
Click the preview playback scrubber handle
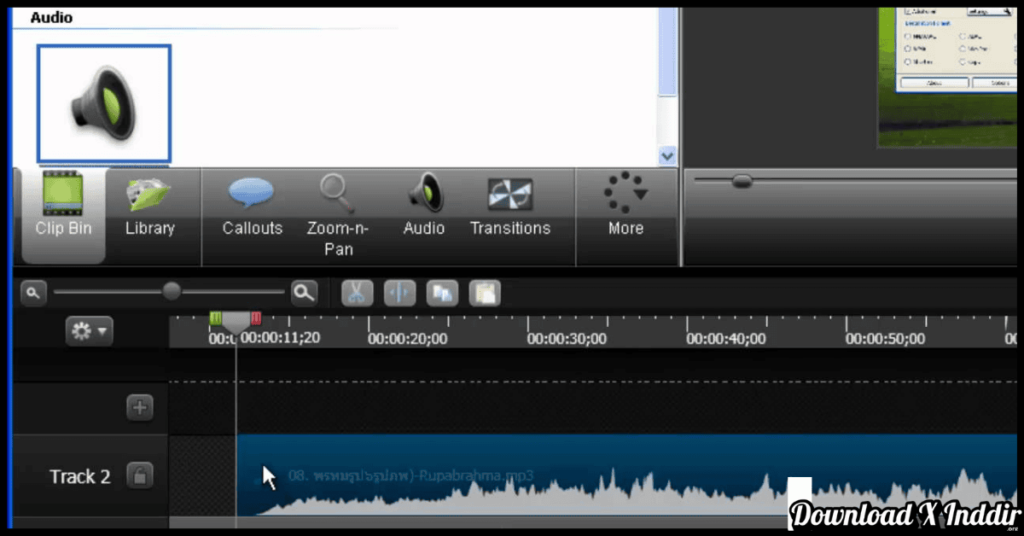point(742,181)
